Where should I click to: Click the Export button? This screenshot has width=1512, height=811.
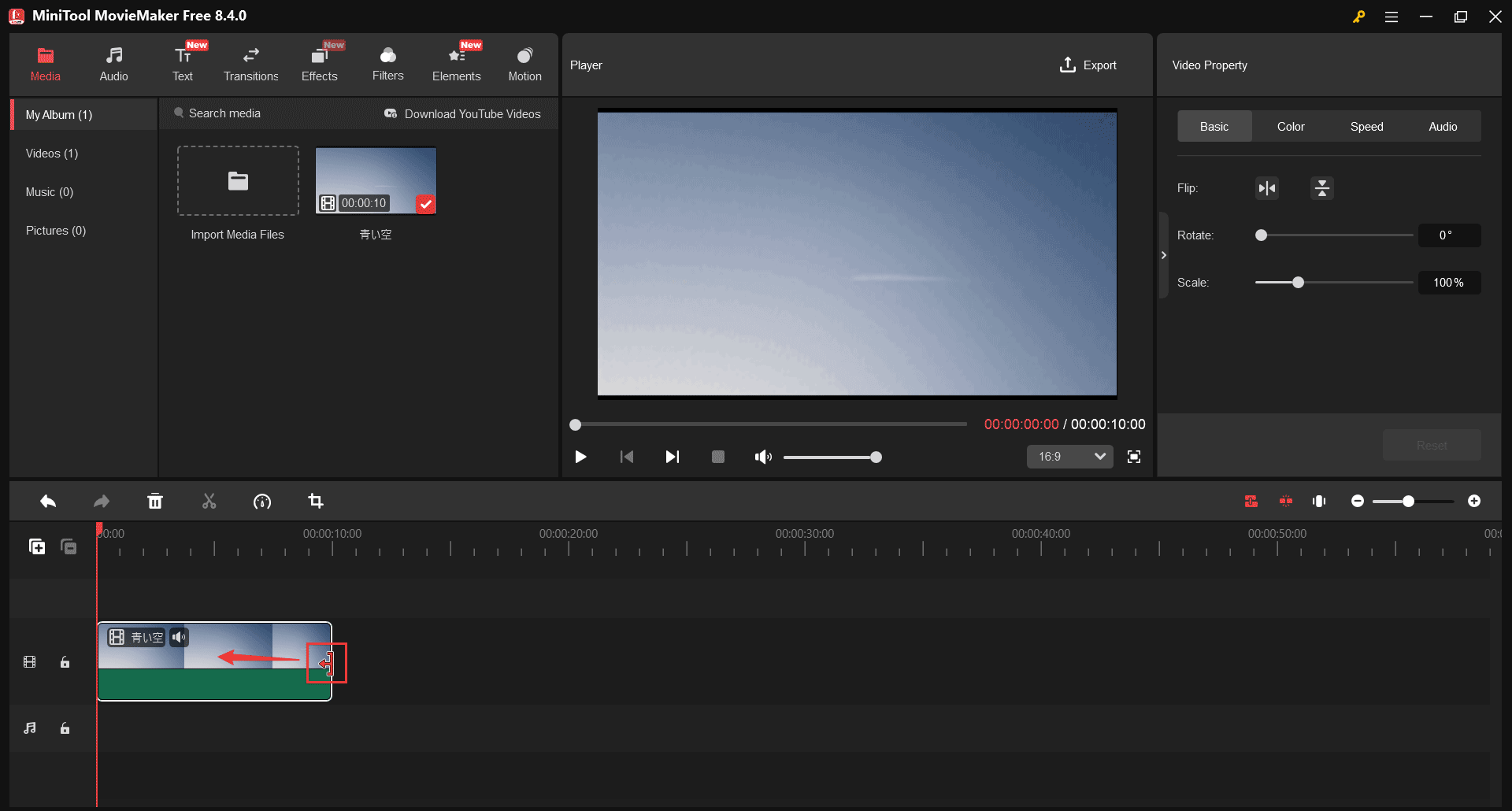[x=1088, y=65]
